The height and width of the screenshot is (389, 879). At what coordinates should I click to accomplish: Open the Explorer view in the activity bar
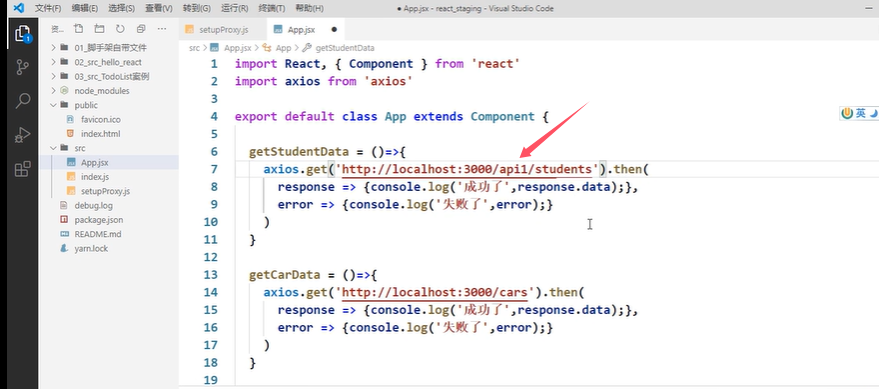[22, 34]
